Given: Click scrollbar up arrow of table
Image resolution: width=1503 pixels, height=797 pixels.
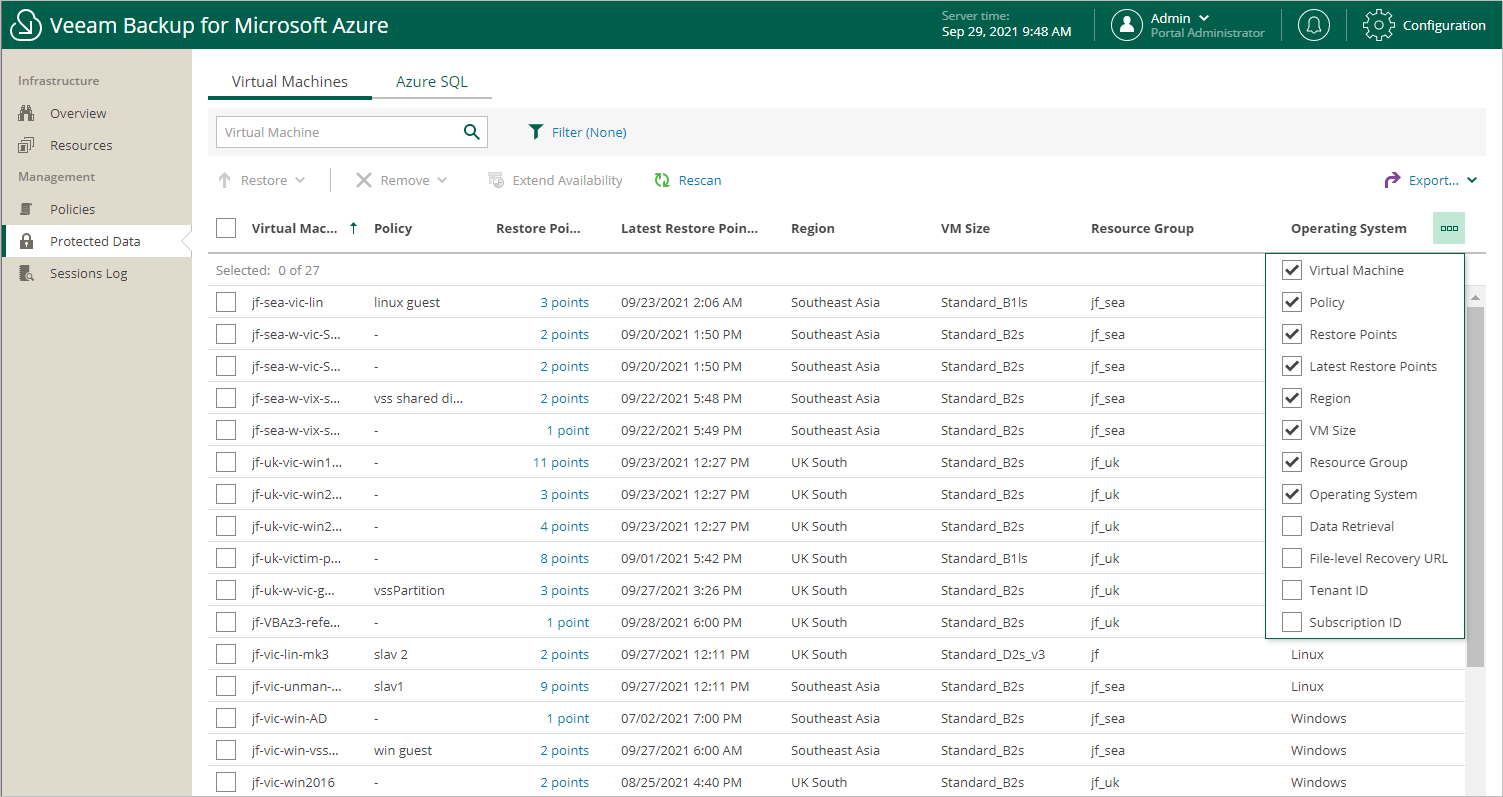Looking at the screenshot, I should [1475, 298].
